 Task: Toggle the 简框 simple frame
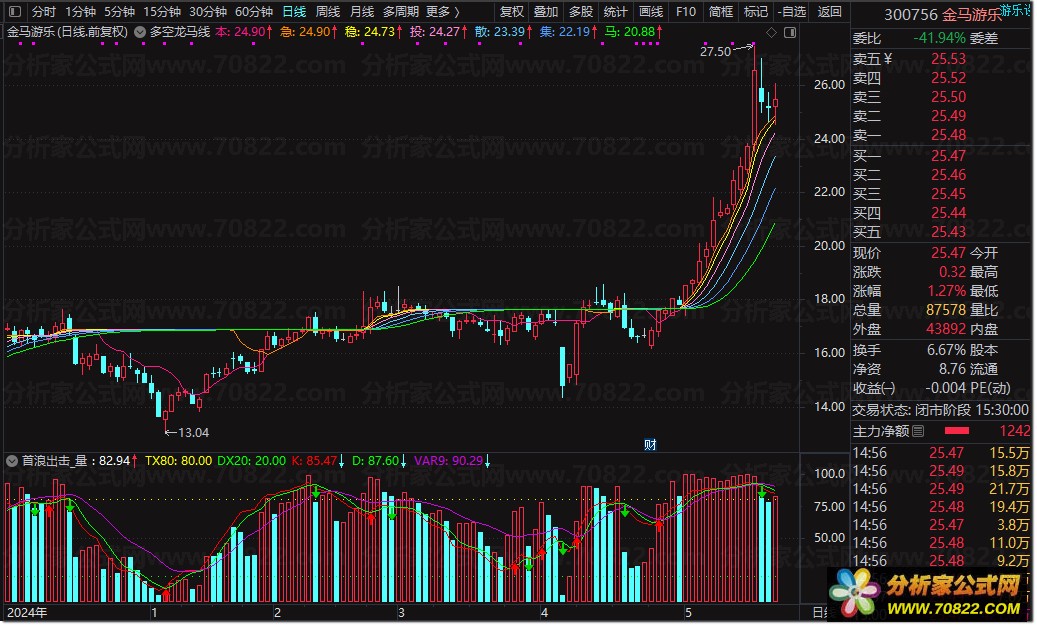click(721, 11)
